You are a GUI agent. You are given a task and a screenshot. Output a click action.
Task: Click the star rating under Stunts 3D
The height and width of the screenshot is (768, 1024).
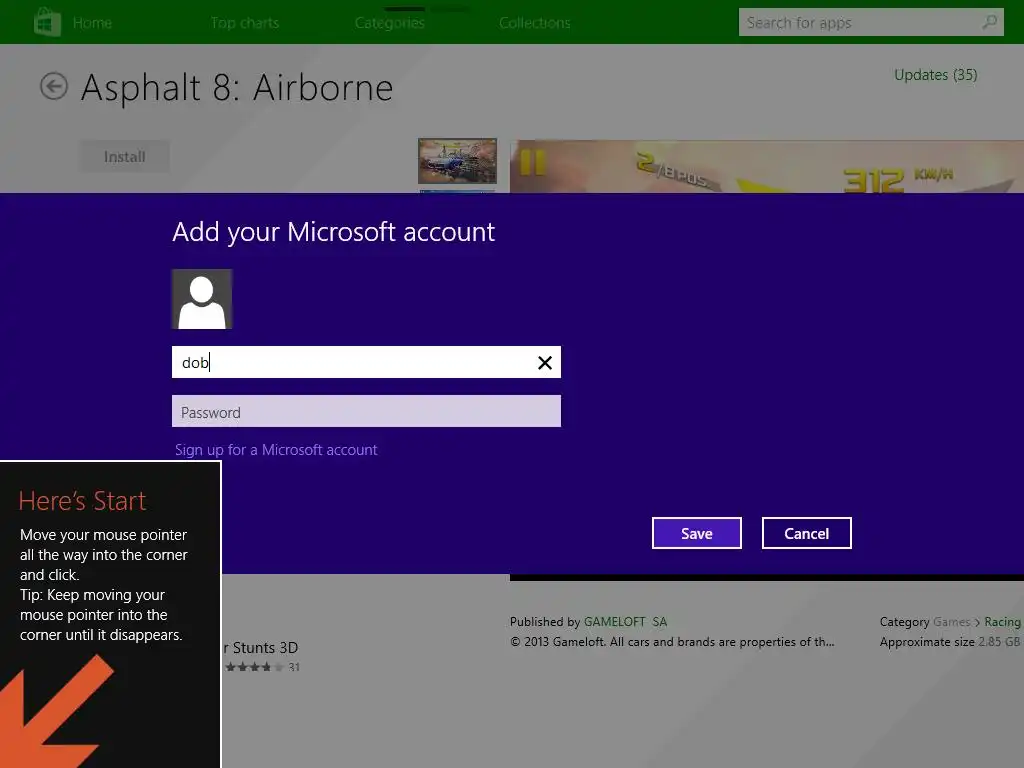coord(255,667)
